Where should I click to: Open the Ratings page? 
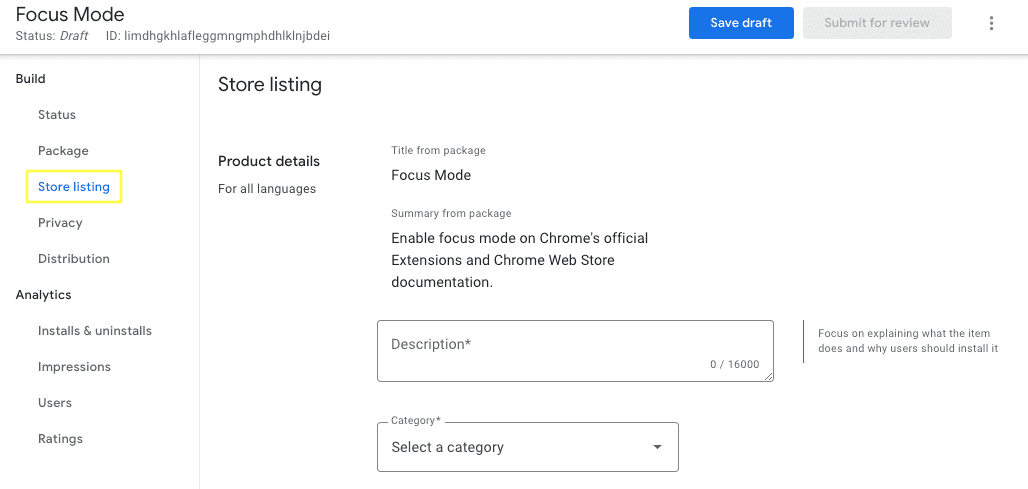click(60, 439)
